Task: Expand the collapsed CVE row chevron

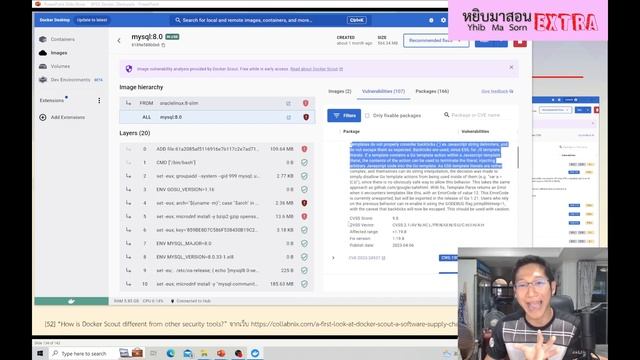Action: click(333, 258)
